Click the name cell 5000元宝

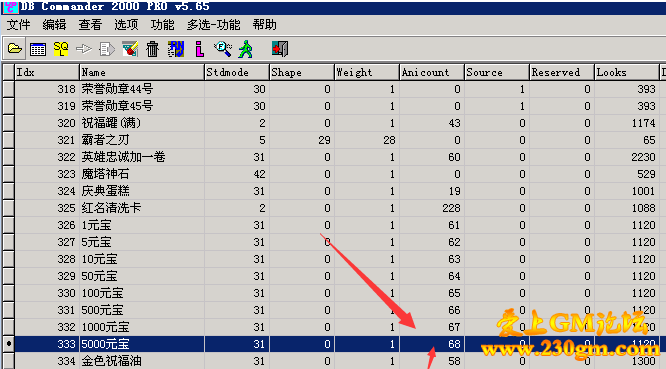(142, 344)
